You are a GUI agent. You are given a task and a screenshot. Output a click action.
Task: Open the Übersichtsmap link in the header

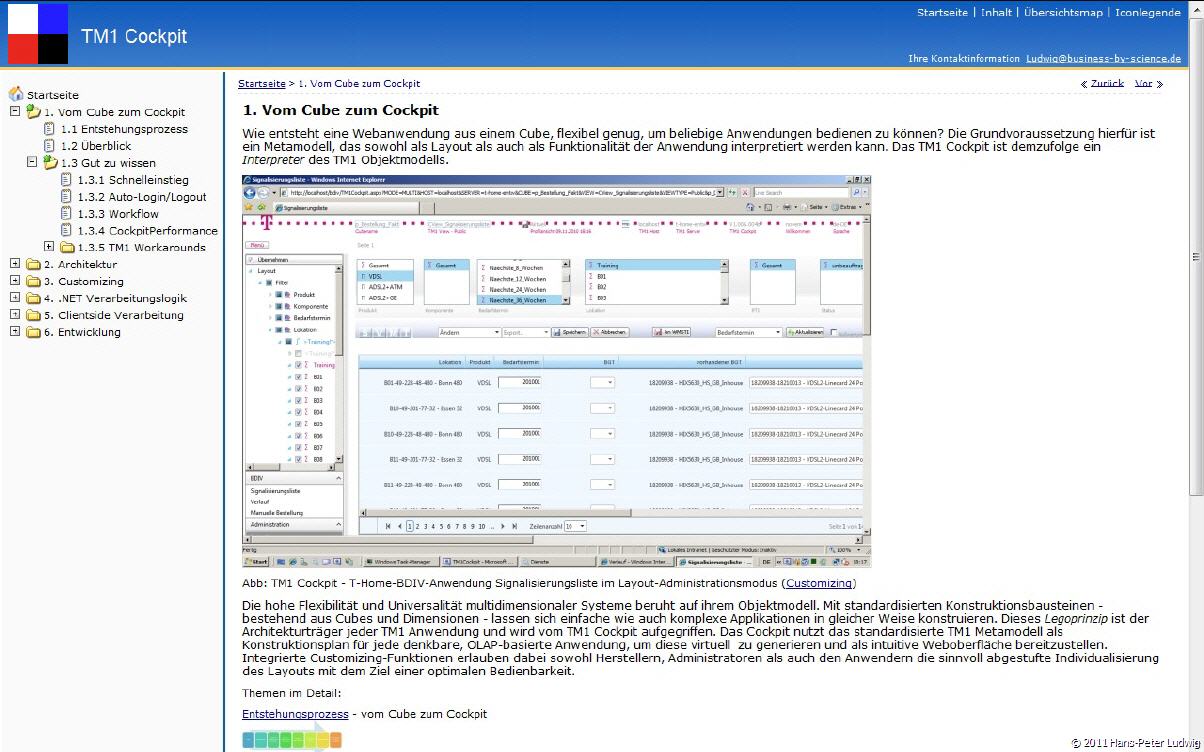(1063, 13)
